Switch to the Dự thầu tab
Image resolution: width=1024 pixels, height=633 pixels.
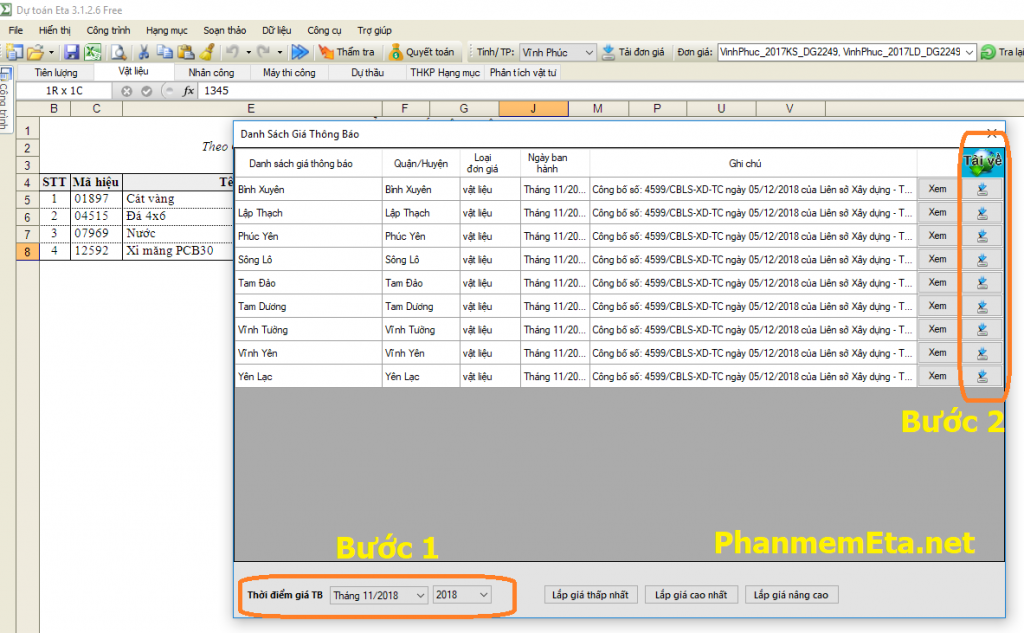click(x=367, y=73)
